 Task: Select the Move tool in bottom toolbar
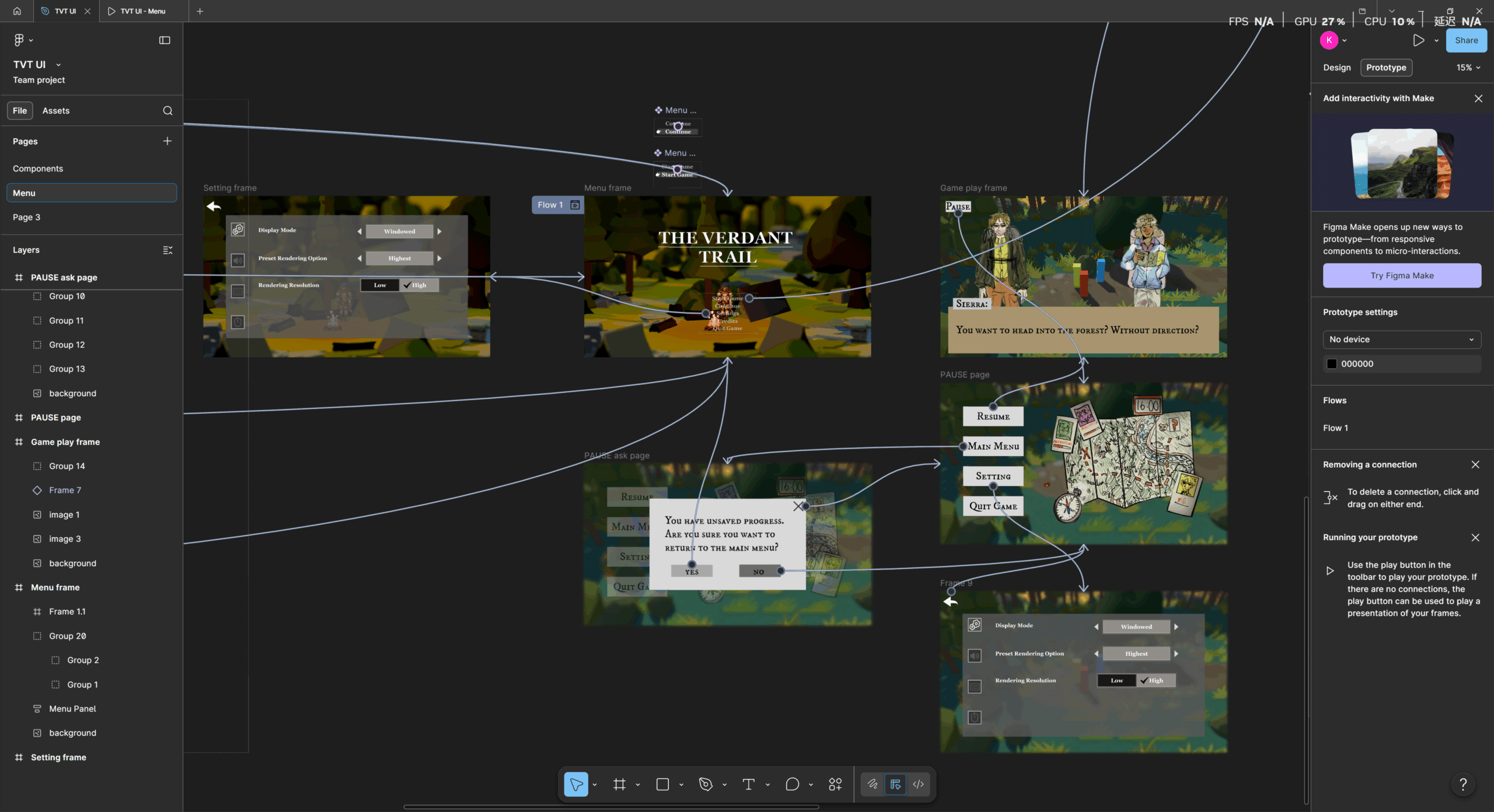tap(576, 784)
